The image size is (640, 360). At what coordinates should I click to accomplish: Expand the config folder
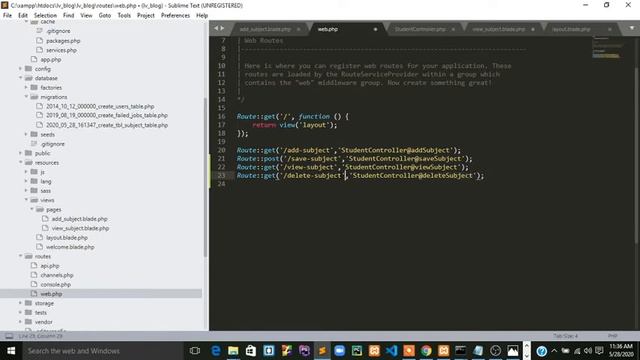point(20,69)
